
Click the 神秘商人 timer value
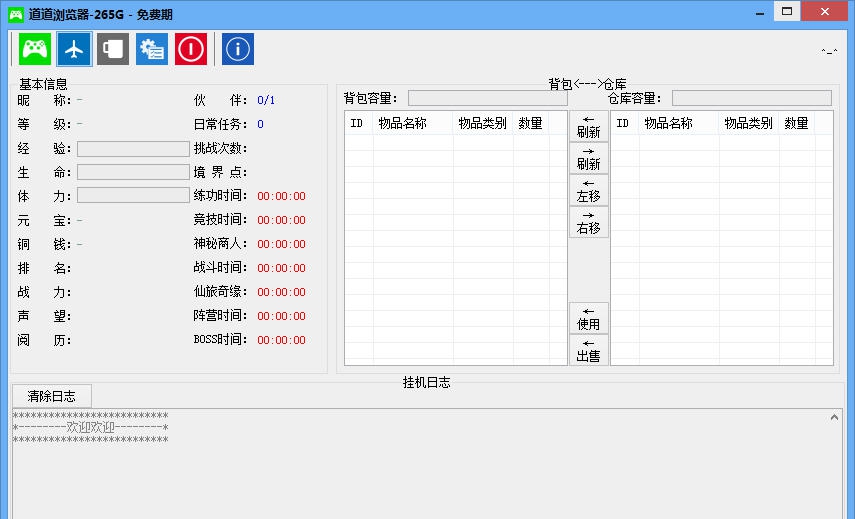[281, 244]
